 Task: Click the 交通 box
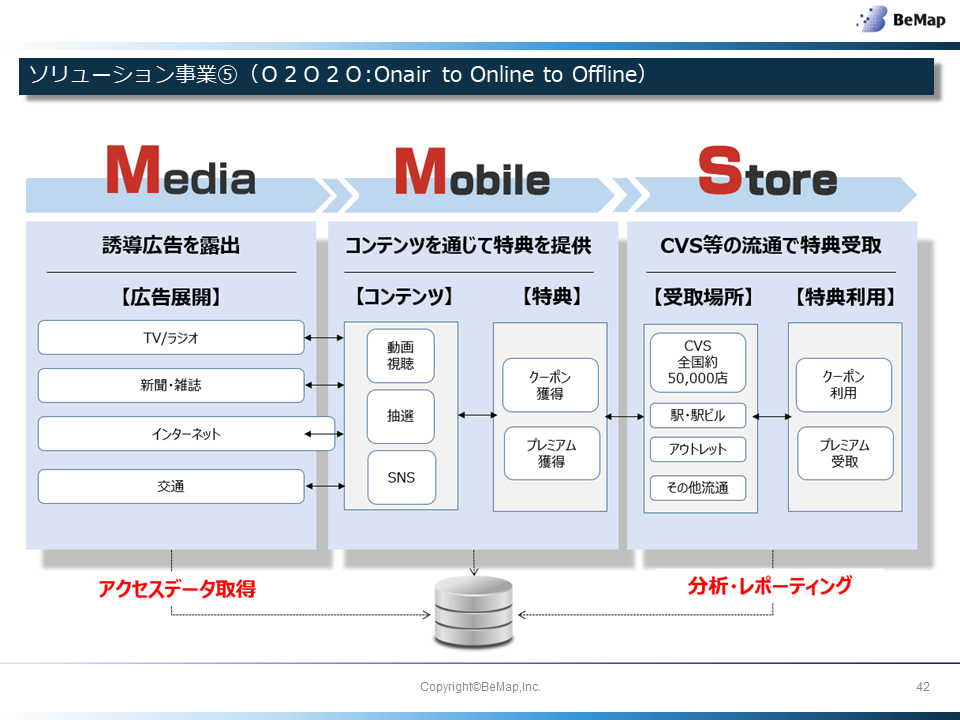[171, 486]
